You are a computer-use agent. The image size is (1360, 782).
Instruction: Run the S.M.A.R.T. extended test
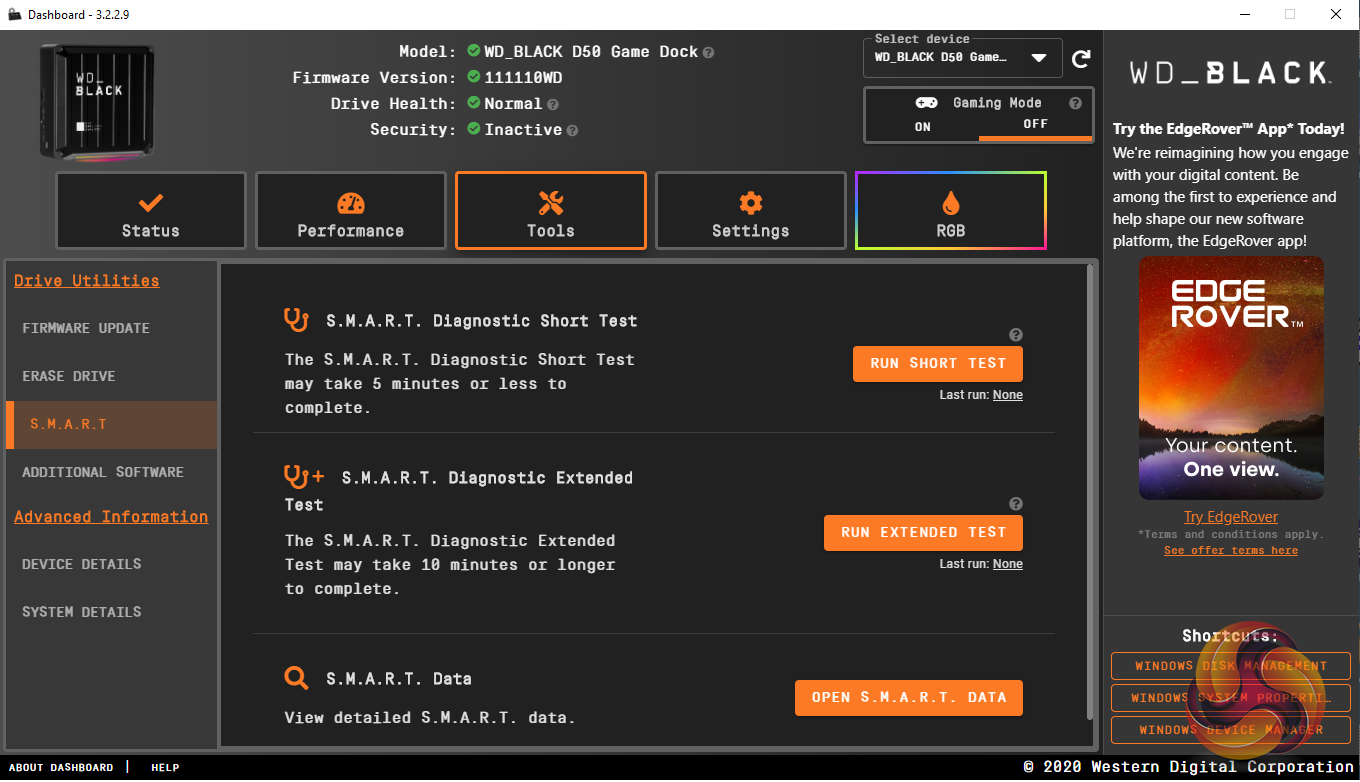coord(923,533)
